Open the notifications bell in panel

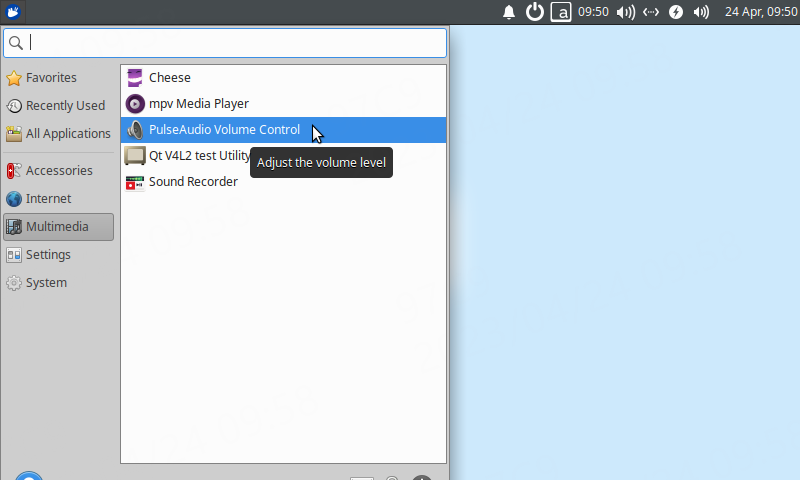click(509, 12)
